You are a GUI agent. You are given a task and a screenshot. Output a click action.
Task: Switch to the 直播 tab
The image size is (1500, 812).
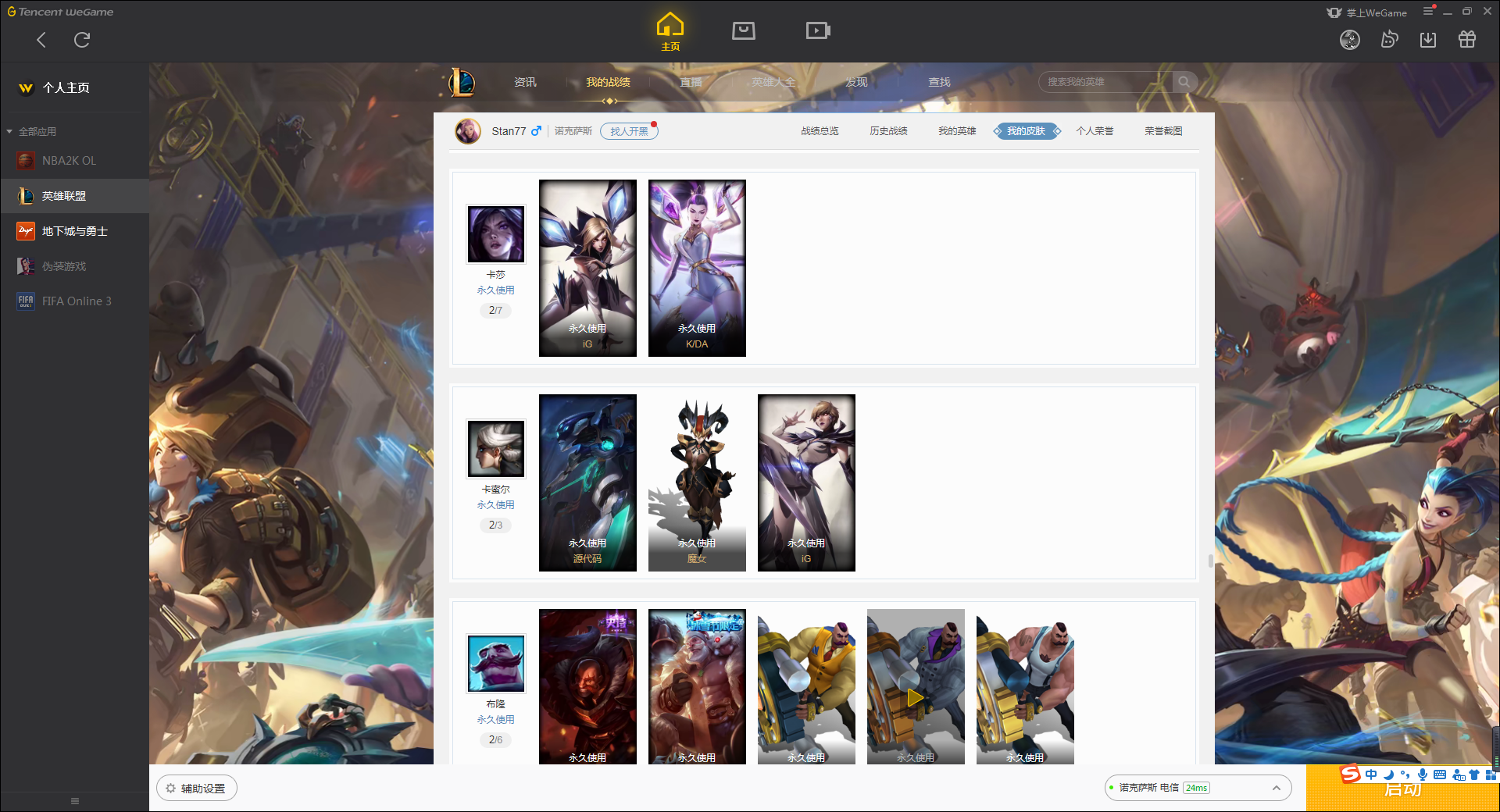(x=691, y=82)
